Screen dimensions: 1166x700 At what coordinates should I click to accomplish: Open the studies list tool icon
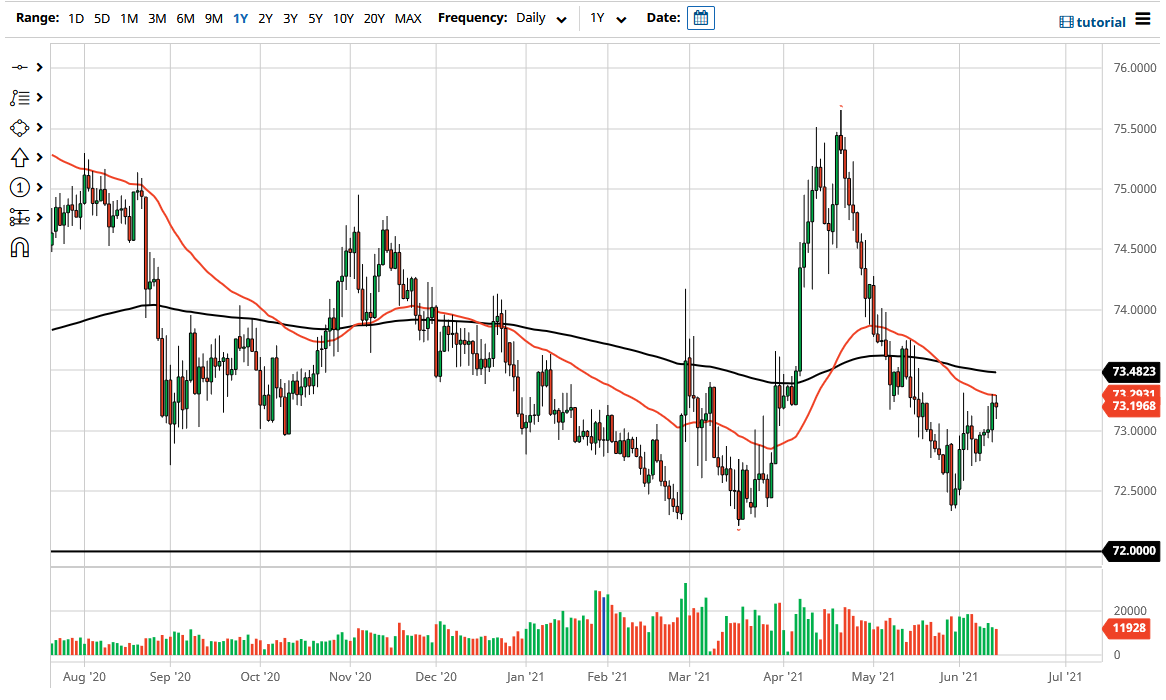click(19, 97)
